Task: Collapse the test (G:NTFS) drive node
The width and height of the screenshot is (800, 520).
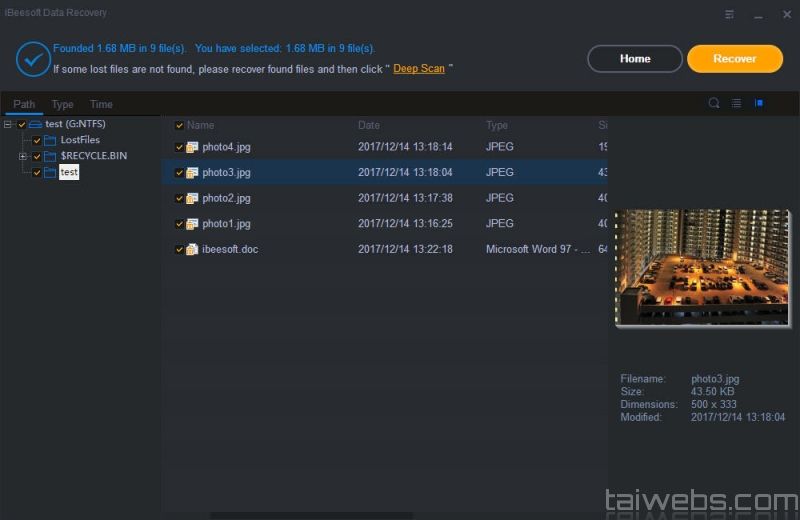Action: [8, 124]
